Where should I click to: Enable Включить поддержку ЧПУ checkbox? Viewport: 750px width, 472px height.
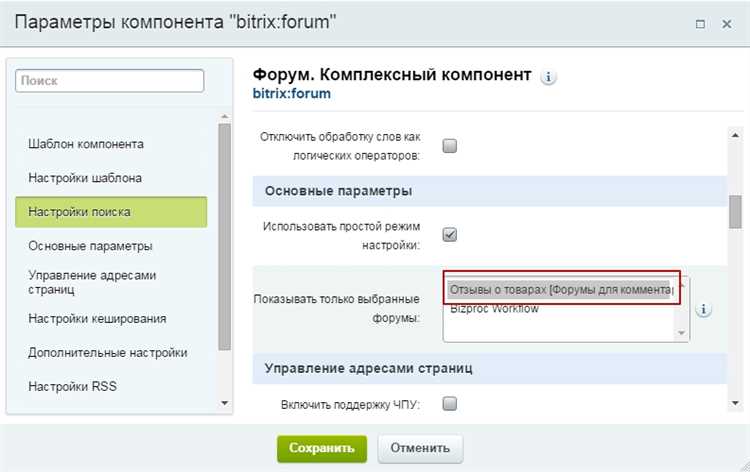[x=450, y=404]
